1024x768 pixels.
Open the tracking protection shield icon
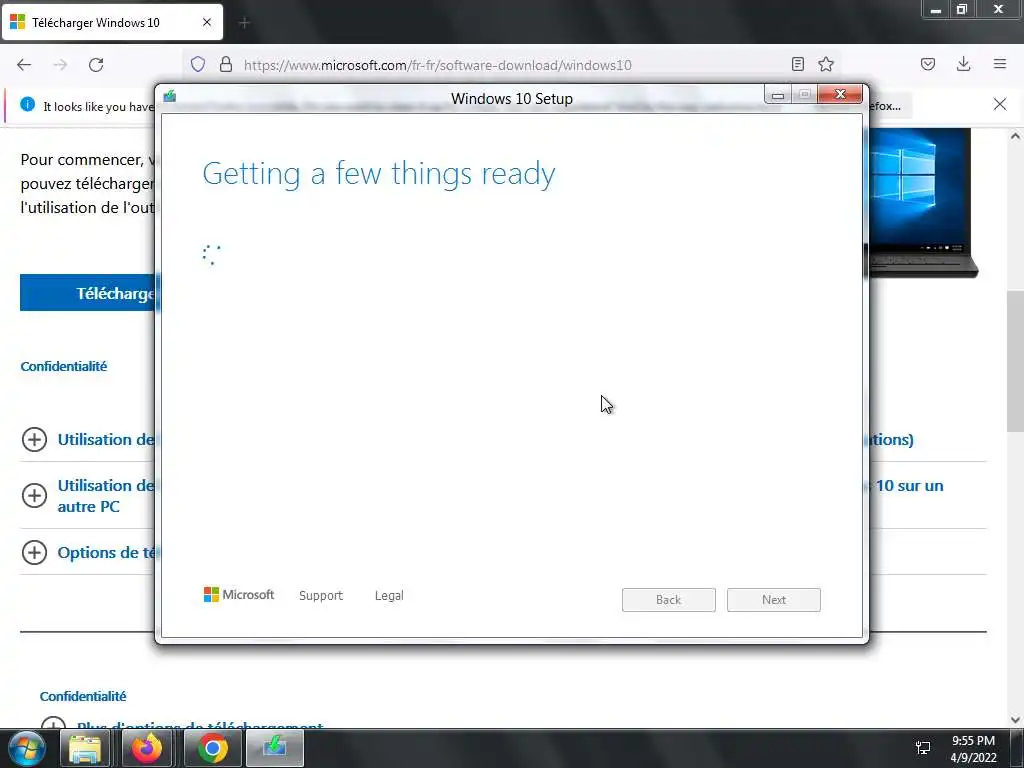pos(198,64)
